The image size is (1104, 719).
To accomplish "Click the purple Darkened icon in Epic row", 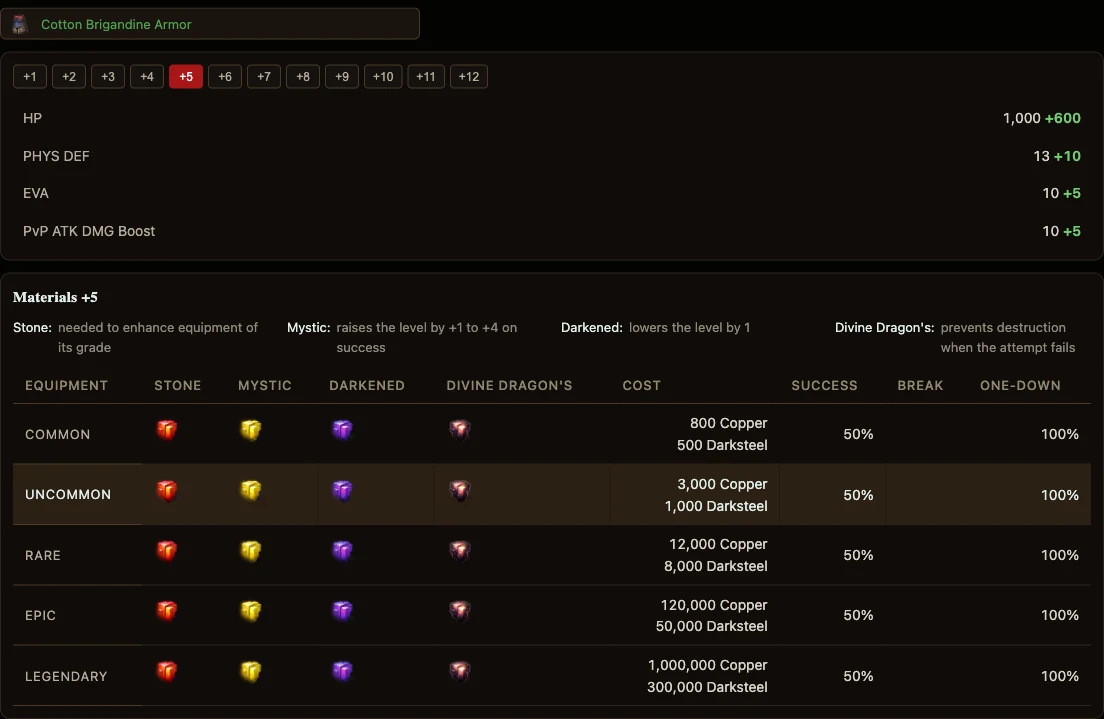I will click(x=342, y=611).
